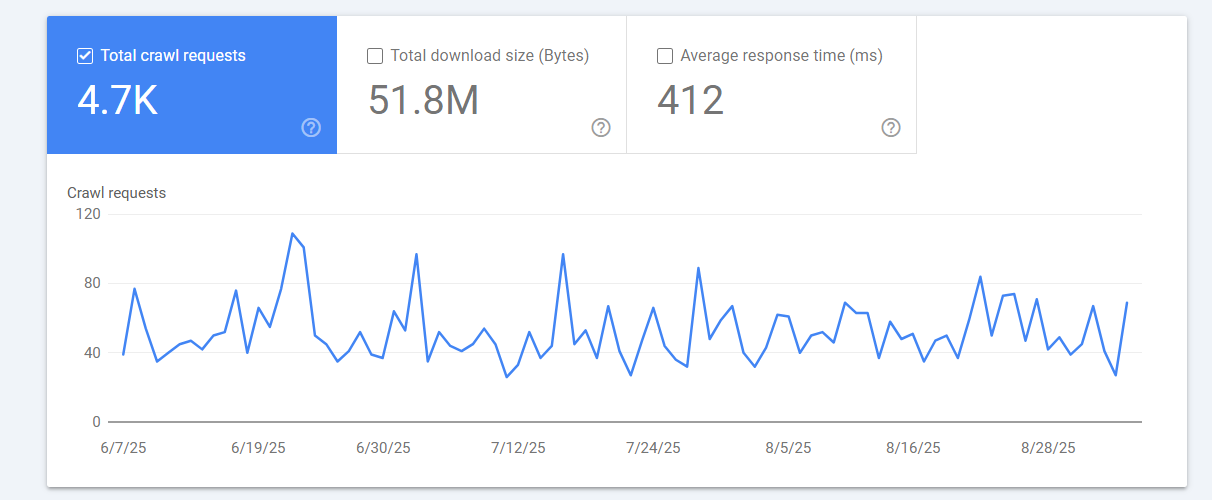This screenshot has height=500, width=1212.
Task: Enable the Average response time checkbox
Action: (665, 56)
